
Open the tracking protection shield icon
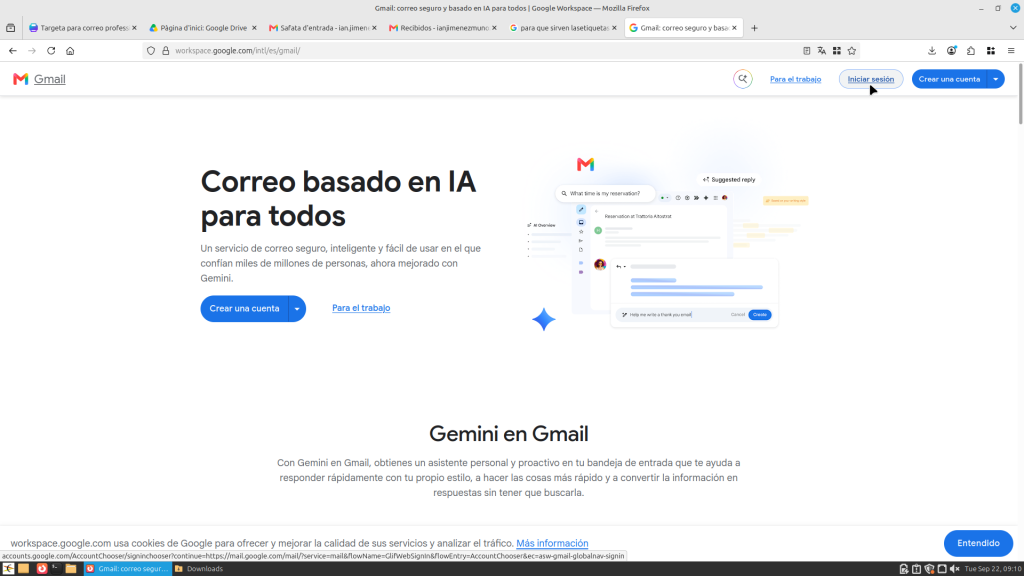coord(151,50)
